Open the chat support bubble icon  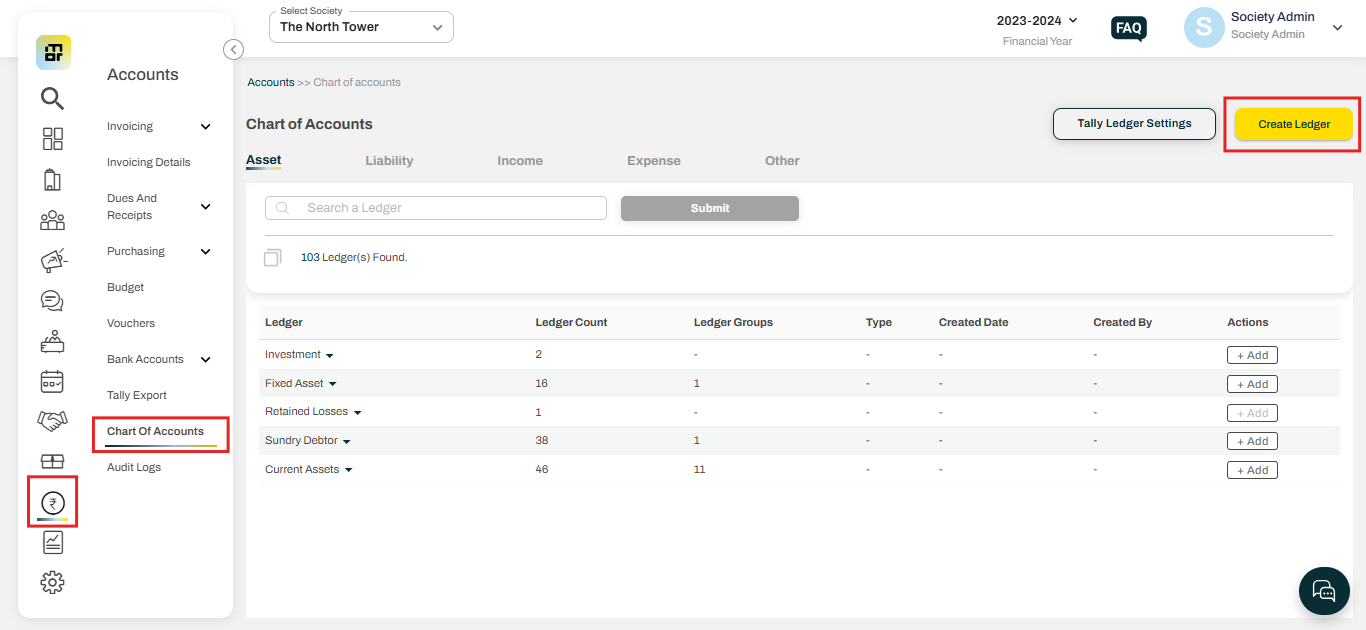[x=1323, y=589]
